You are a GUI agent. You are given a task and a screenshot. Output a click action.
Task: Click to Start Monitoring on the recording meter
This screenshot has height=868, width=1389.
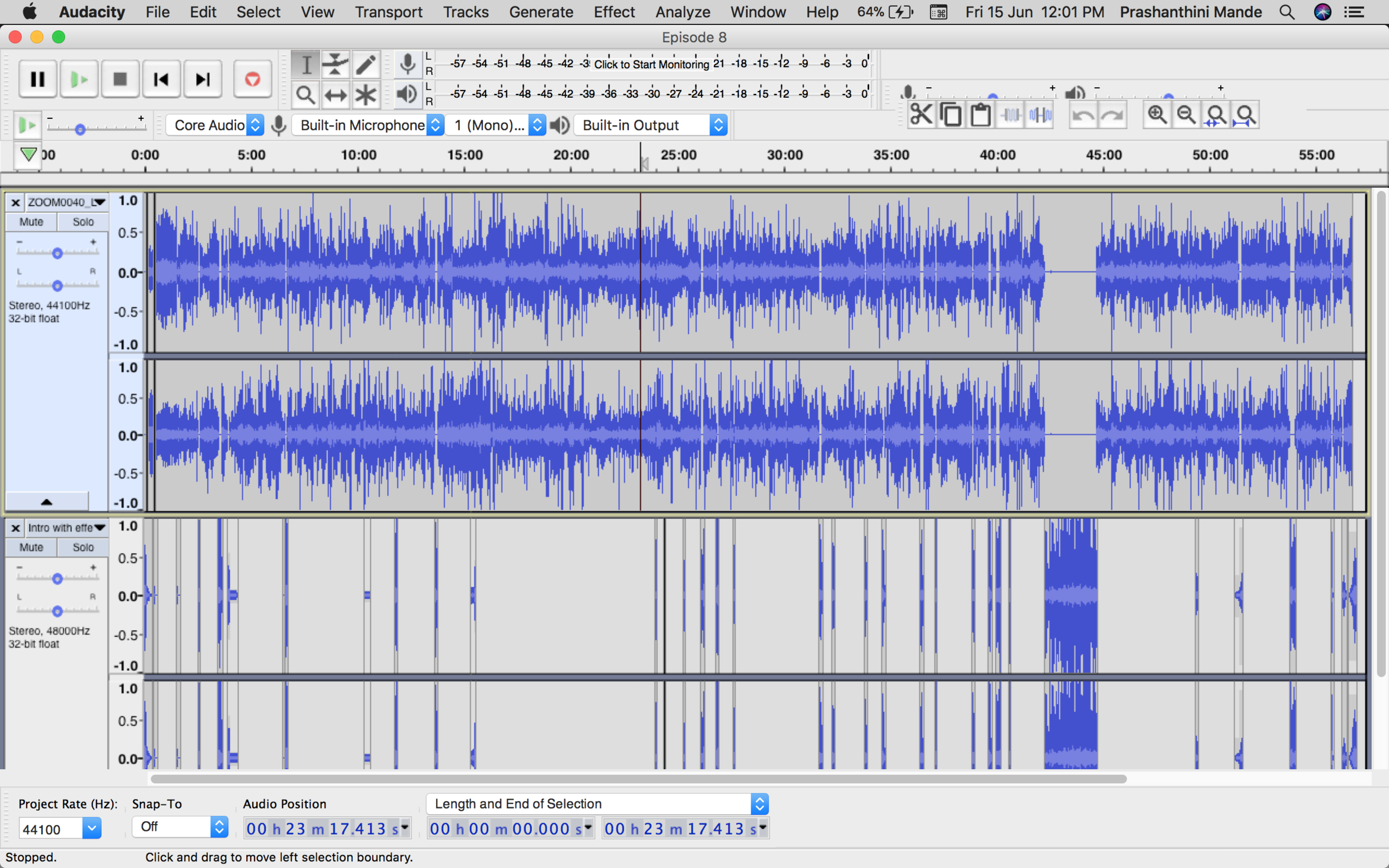[x=651, y=64]
